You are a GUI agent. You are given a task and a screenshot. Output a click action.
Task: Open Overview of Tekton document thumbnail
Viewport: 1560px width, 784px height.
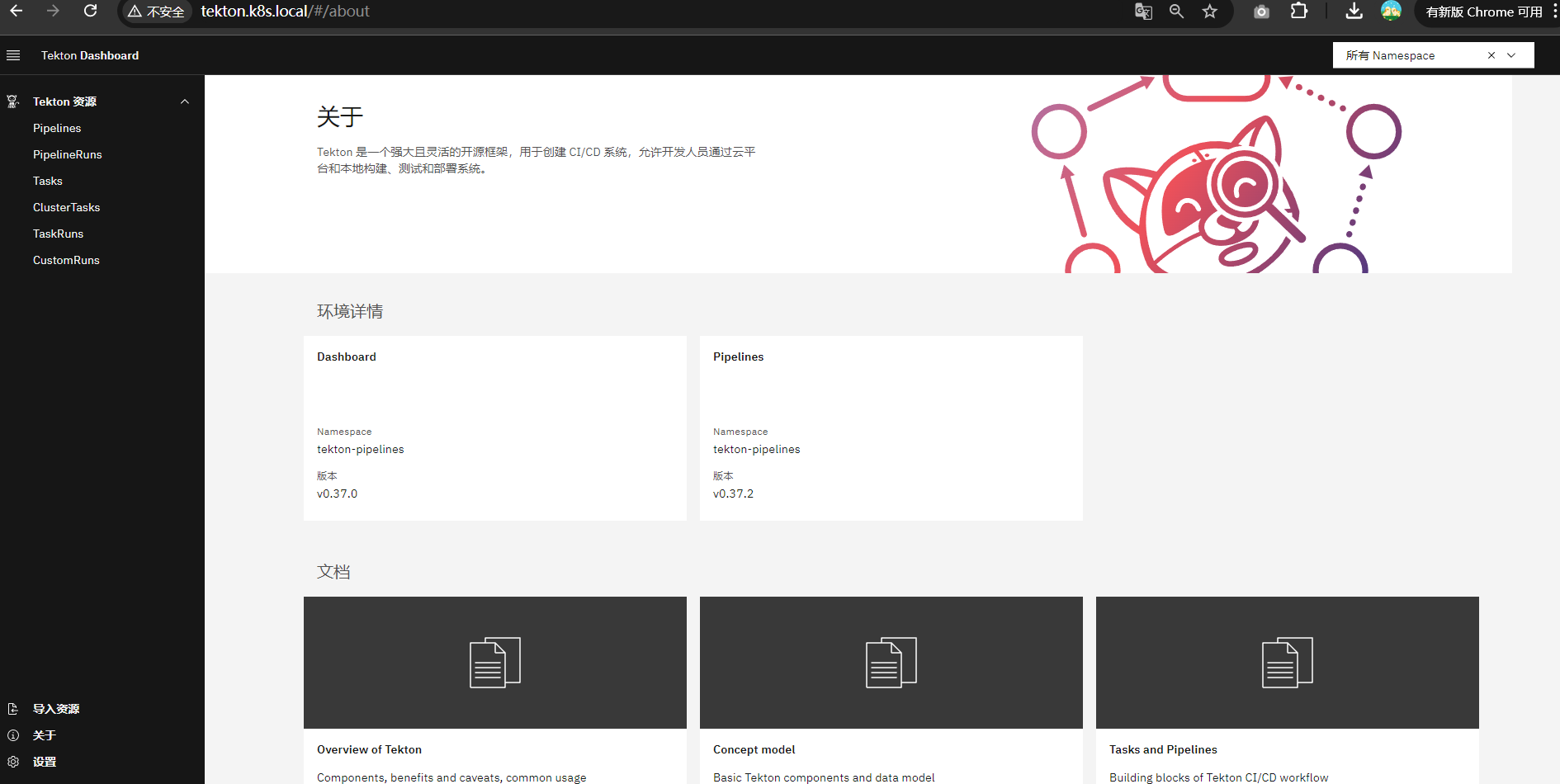point(495,663)
